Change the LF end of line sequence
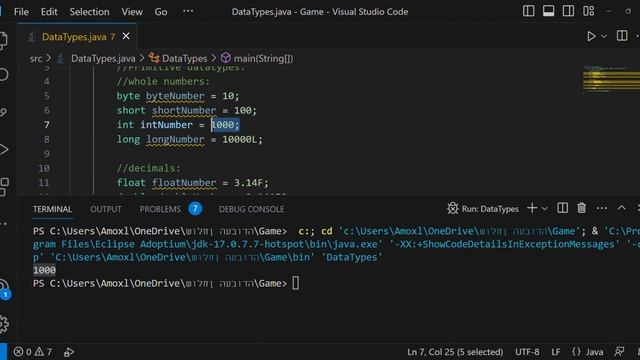The image size is (640, 360). [x=556, y=352]
